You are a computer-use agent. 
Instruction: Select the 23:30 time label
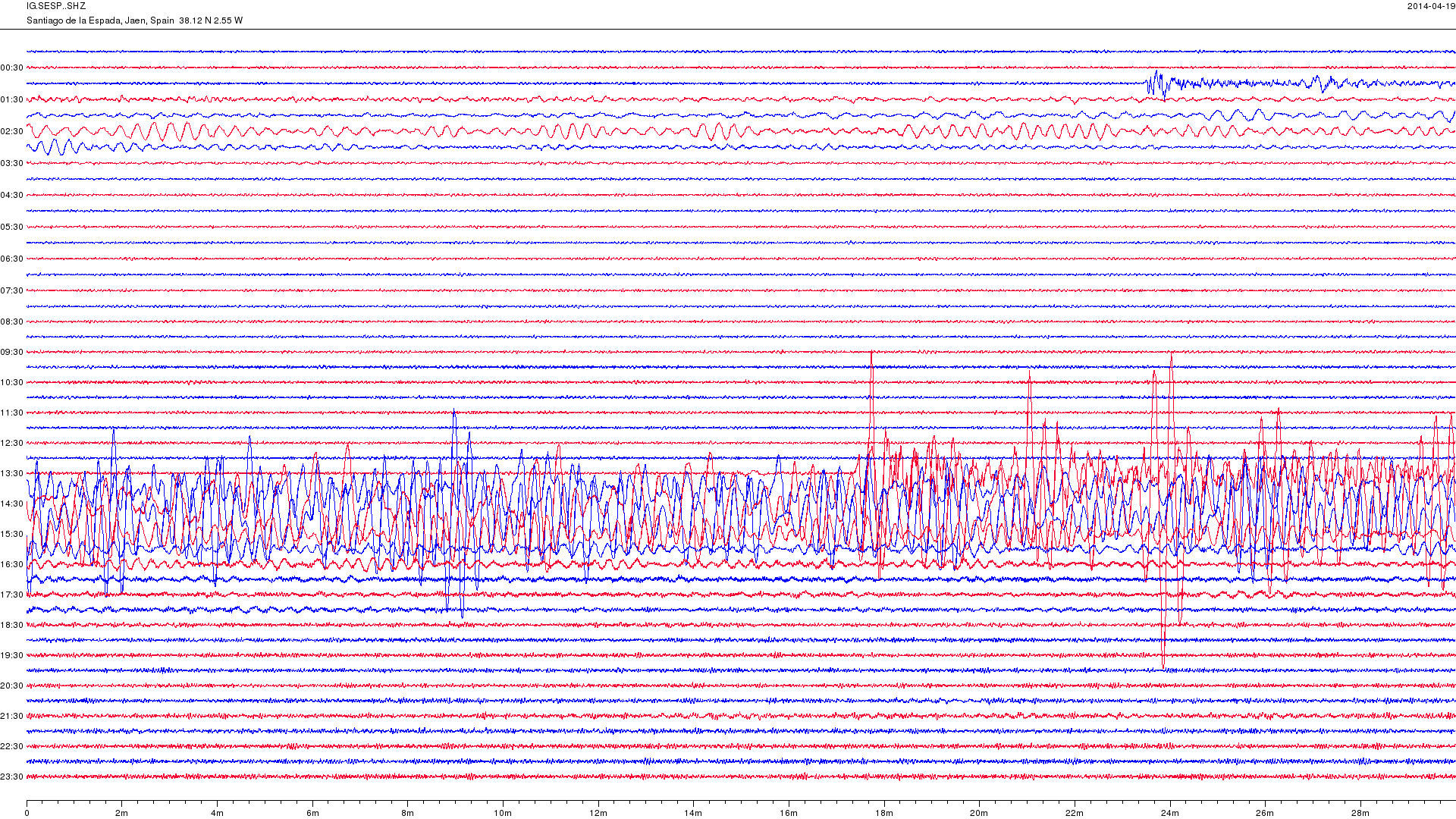(11, 777)
